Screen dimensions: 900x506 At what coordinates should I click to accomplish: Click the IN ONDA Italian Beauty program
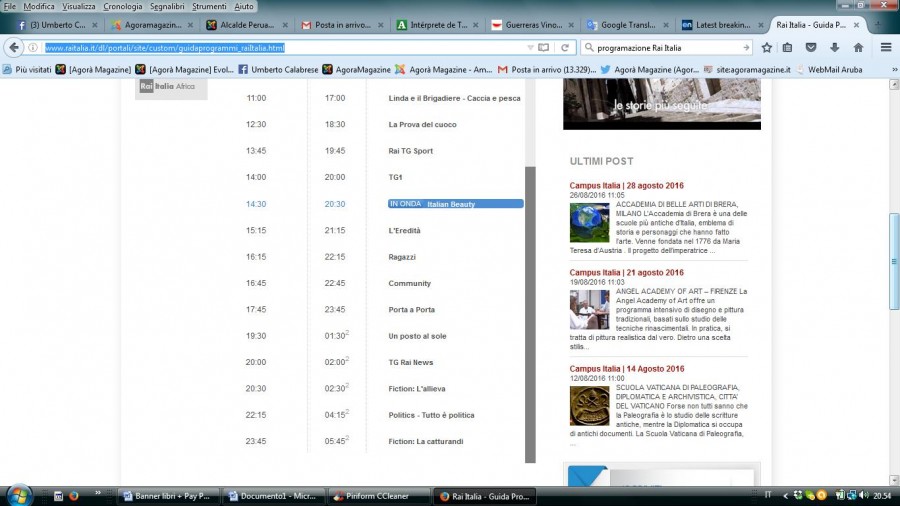(x=455, y=204)
